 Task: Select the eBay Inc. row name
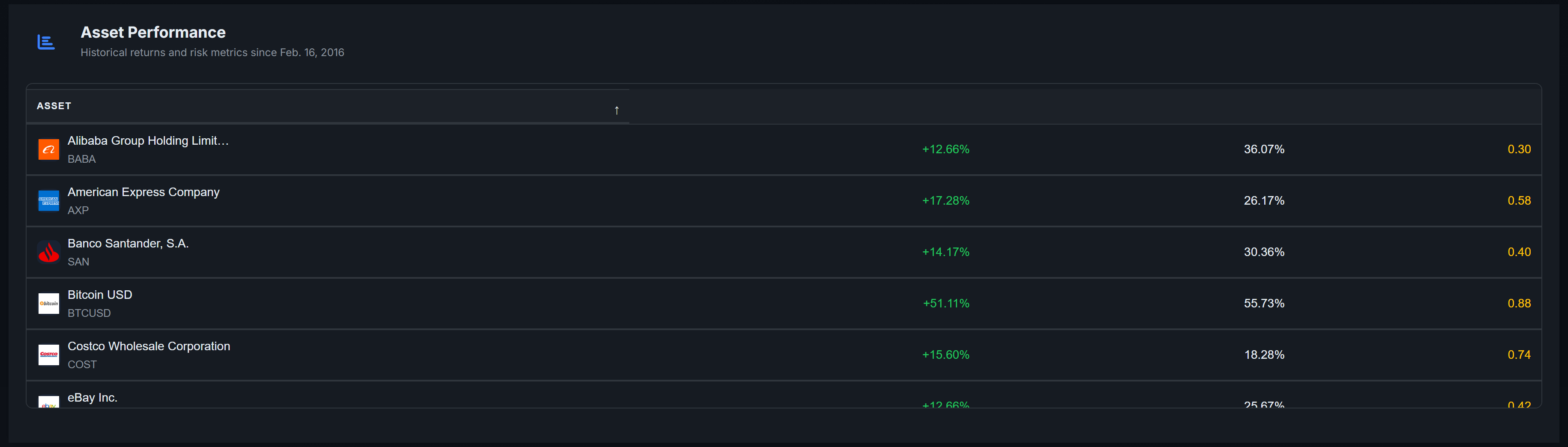(x=93, y=398)
